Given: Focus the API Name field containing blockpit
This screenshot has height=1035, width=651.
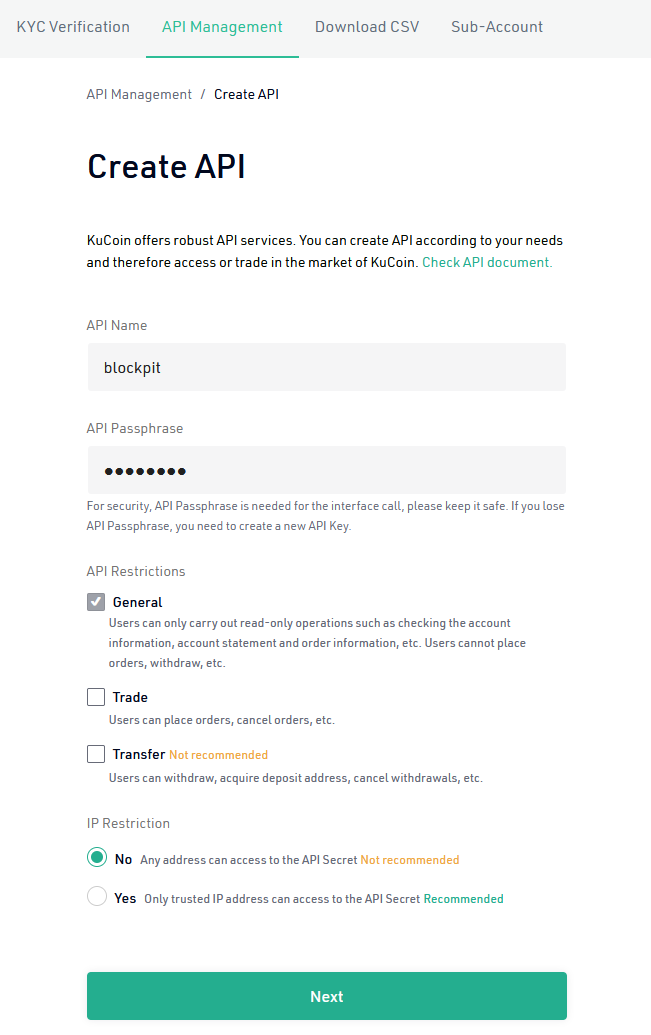Looking at the screenshot, I should click(x=327, y=367).
